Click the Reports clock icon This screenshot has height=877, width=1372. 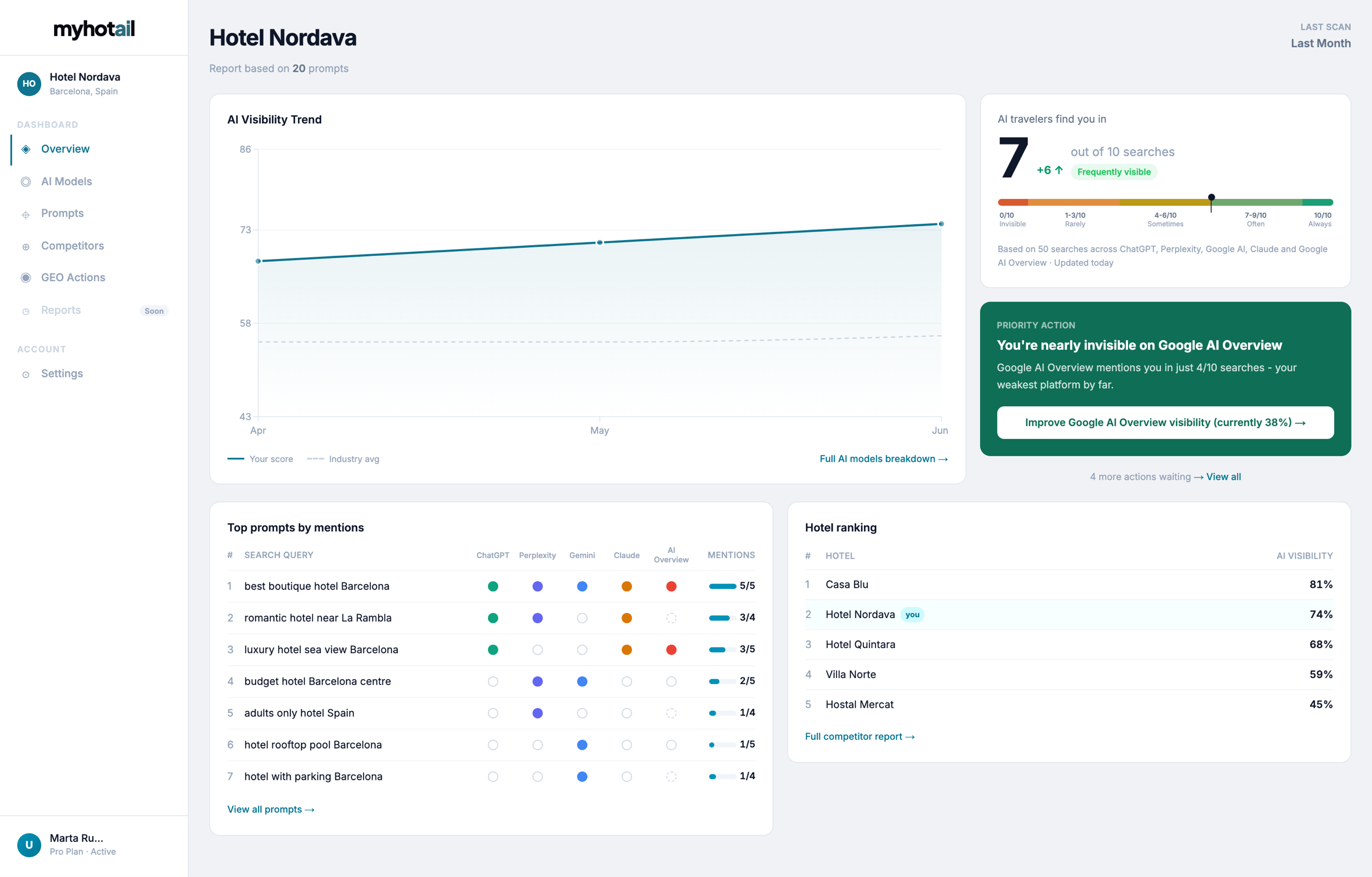pos(26,311)
